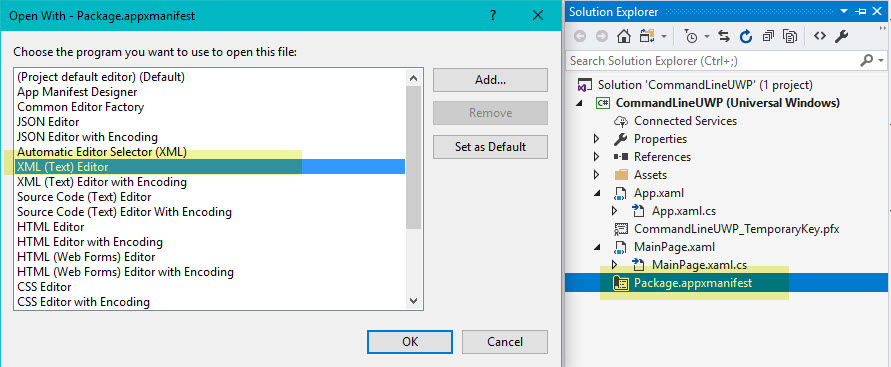
Task: Select App Manifest Designer in the list
Action: [77, 91]
